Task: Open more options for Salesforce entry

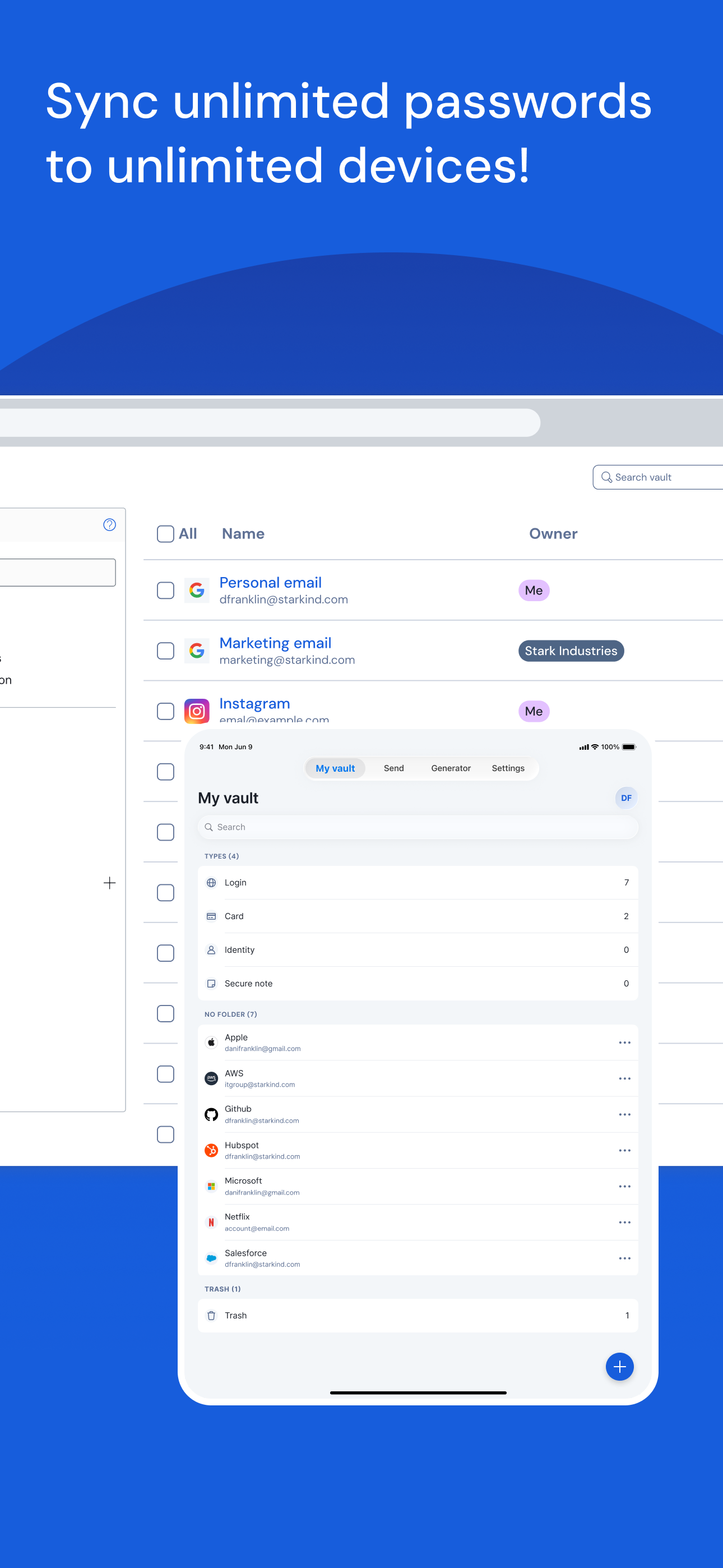Action: 624,1257
